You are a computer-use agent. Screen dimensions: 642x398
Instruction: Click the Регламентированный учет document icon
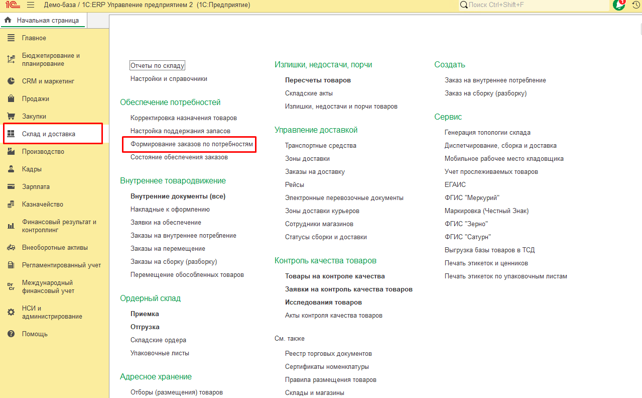pos(11,265)
